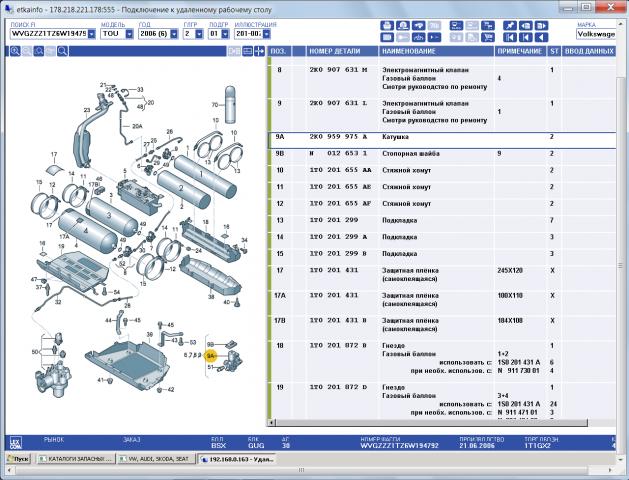Click the remote desktop bottom horizontal scrollbar
Screen dimensions: 629x480
pos(302,470)
